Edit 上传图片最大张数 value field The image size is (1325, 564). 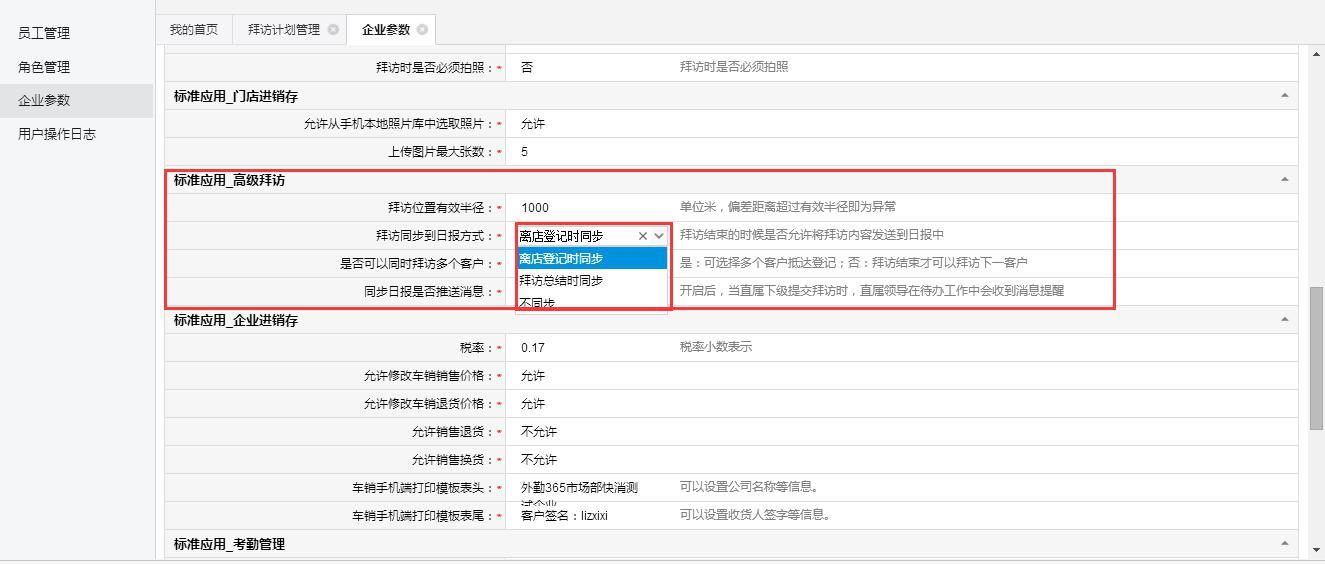[590, 152]
